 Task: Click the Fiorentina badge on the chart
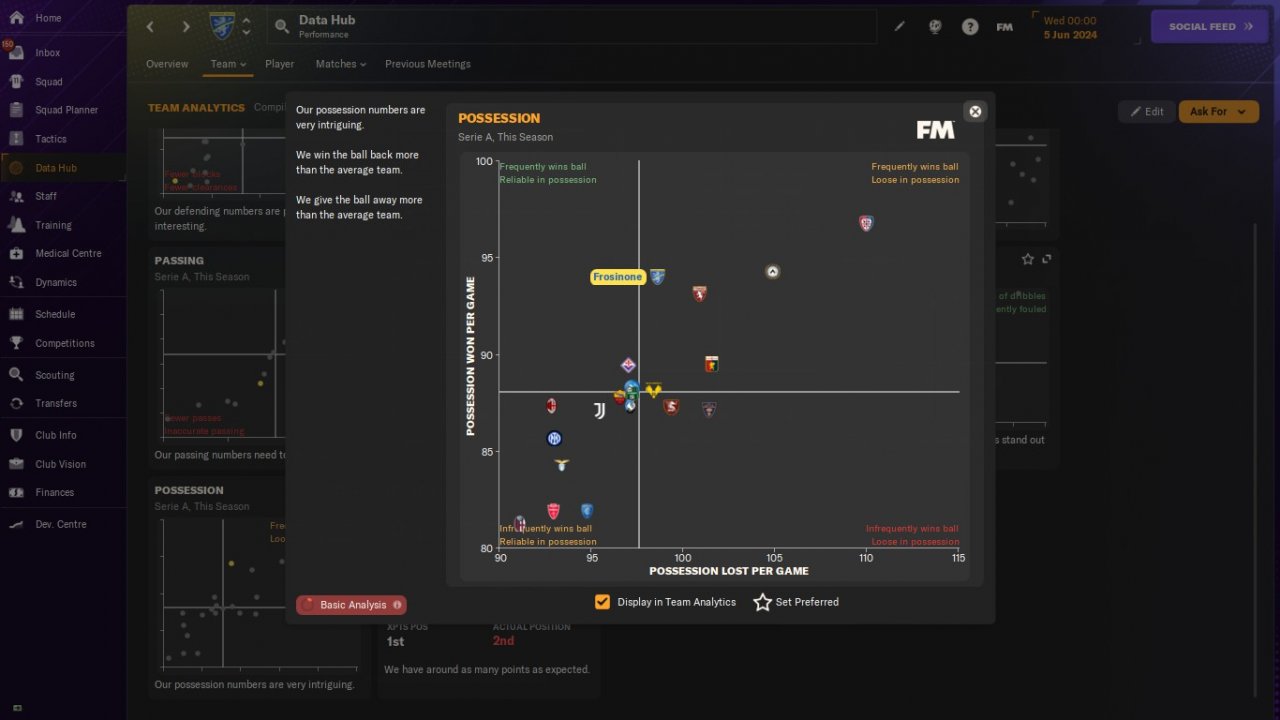coord(628,365)
